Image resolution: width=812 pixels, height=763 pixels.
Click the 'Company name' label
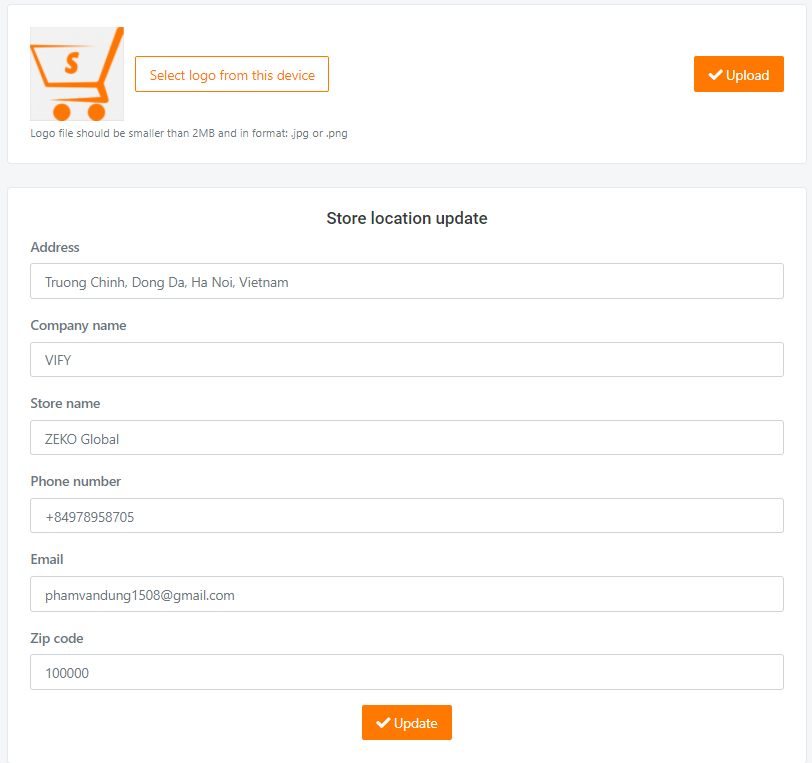point(78,325)
